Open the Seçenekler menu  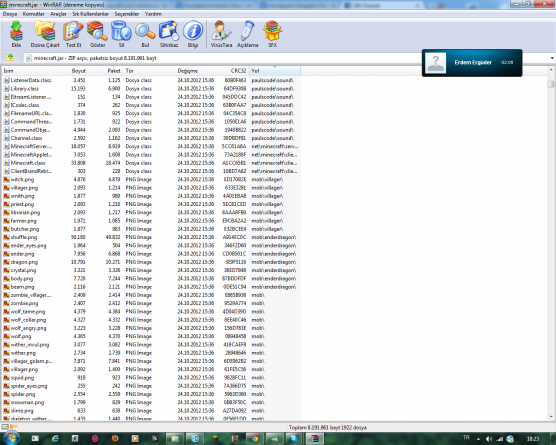[x=127, y=14]
